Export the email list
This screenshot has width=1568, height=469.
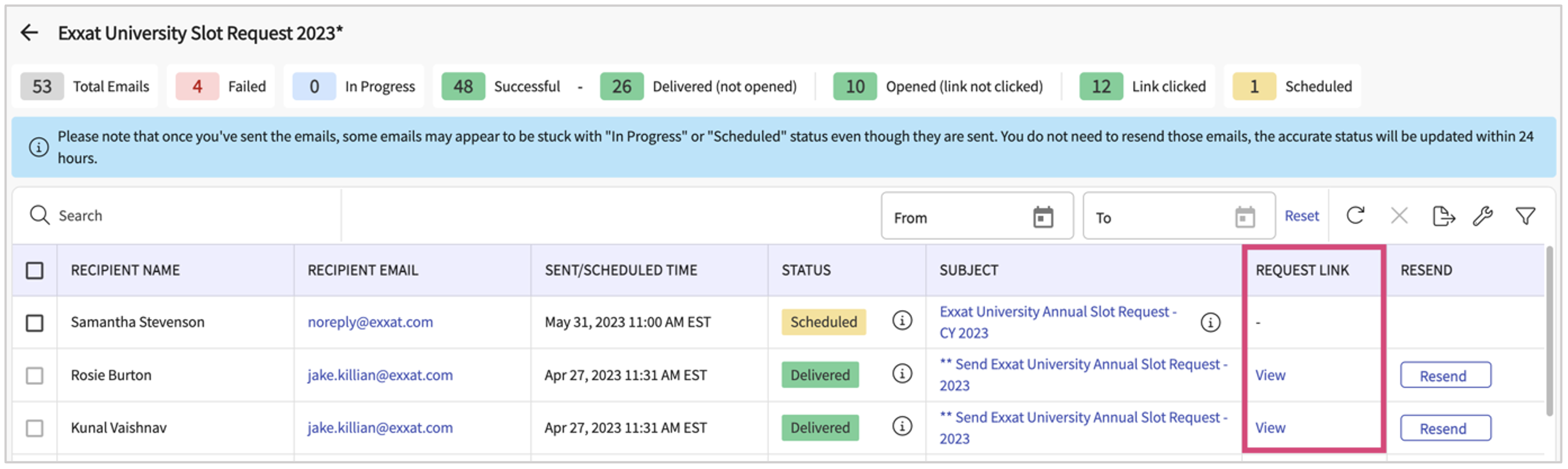pyautogui.click(x=1443, y=216)
